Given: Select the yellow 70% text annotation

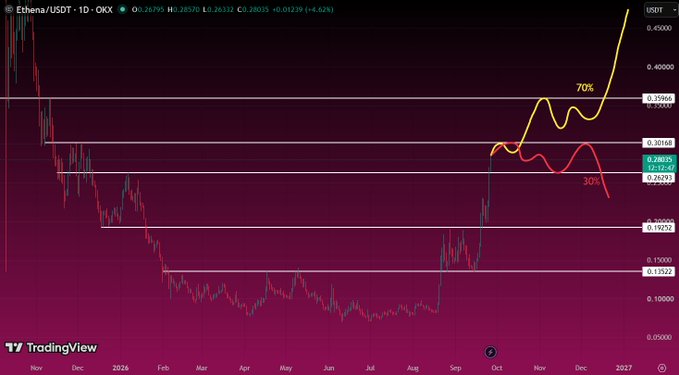Looking at the screenshot, I should 585,88.
